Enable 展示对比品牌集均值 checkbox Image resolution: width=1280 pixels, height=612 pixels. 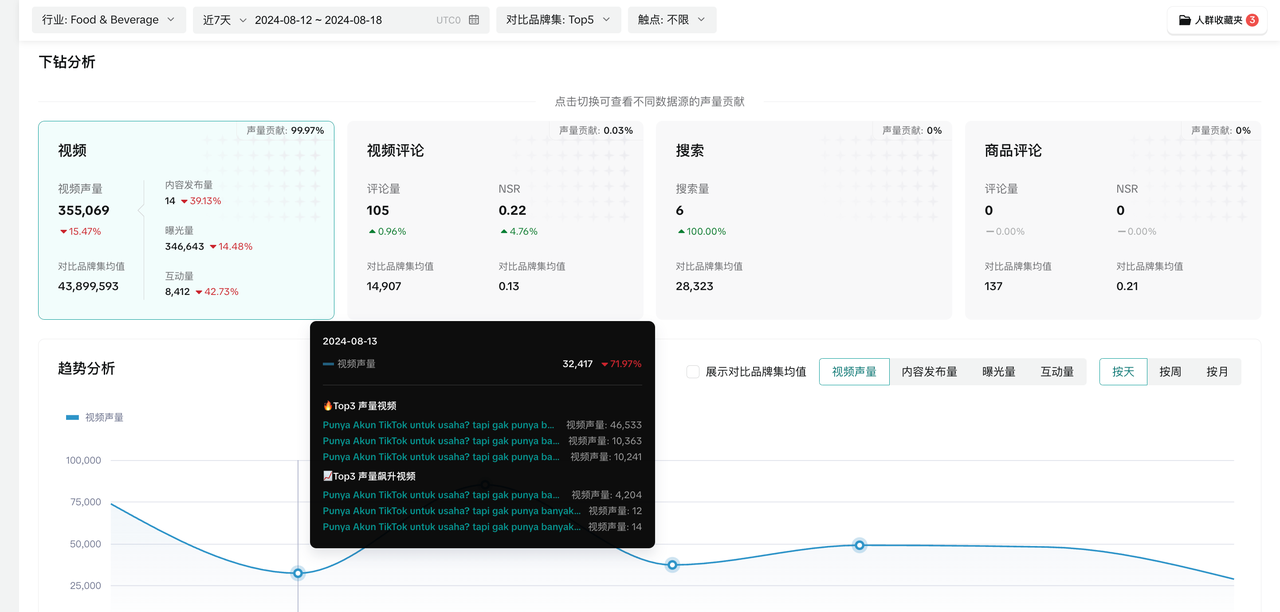(x=693, y=372)
